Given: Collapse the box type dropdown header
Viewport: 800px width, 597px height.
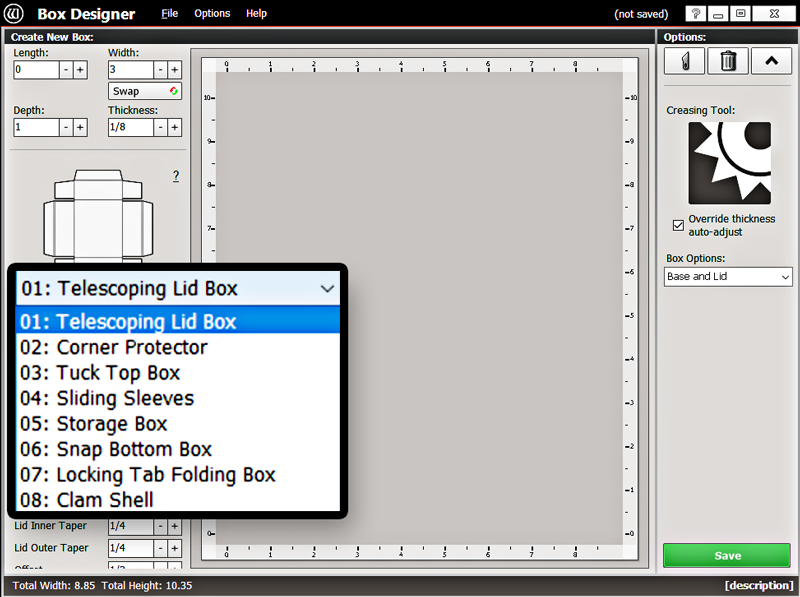Looking at the screenshot, I should click(x=178, y=288).
